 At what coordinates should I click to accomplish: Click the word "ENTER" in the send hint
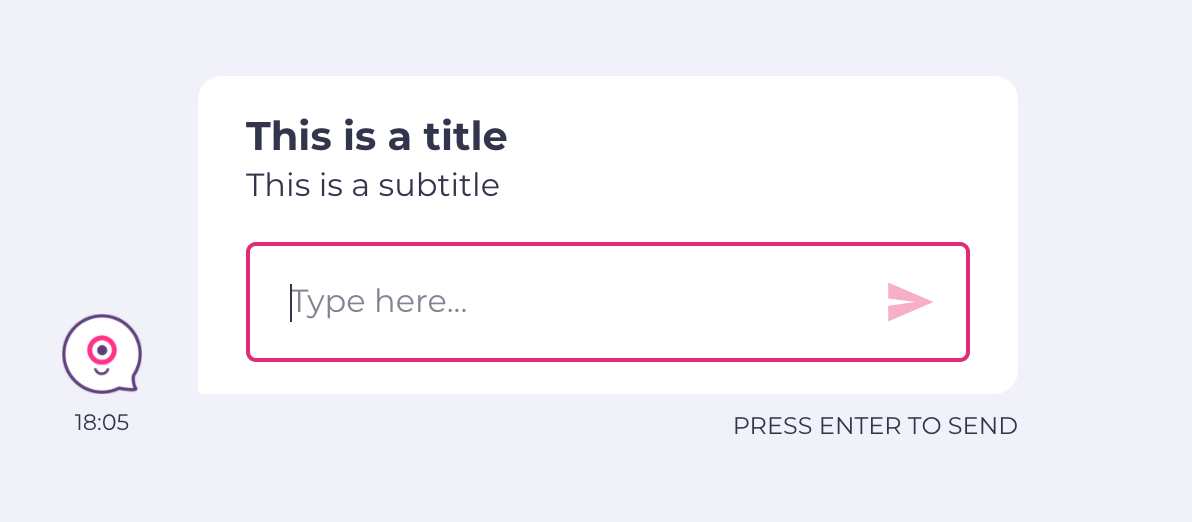click(x=850, y=426)
